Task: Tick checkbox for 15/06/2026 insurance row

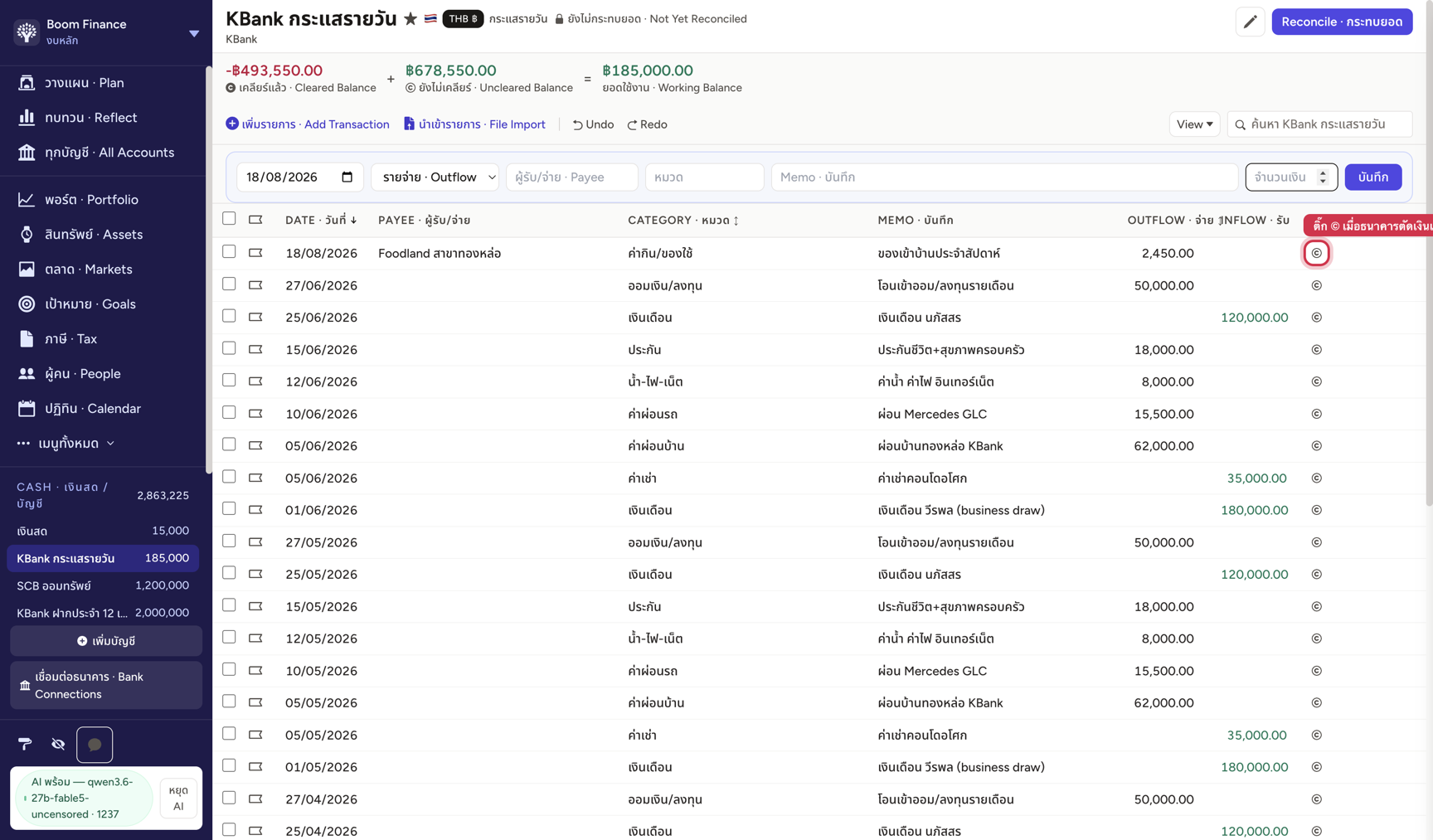Action: [229, 348]
